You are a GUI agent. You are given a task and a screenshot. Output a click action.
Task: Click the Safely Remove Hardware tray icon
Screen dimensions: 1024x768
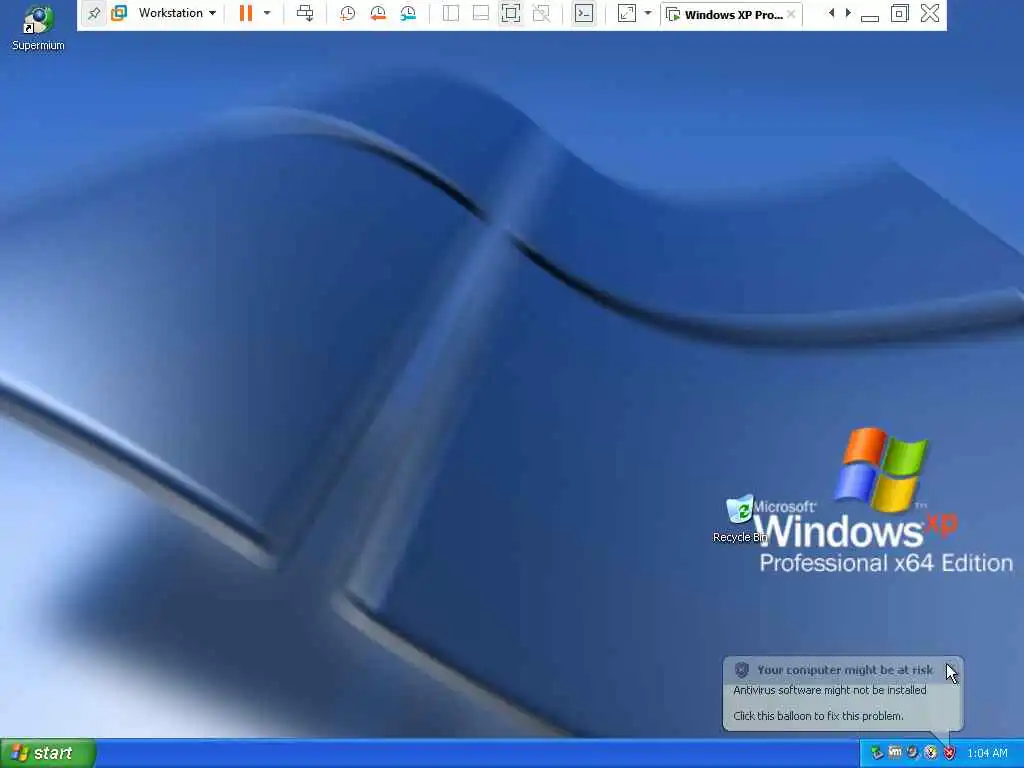(x=877, y=754)
